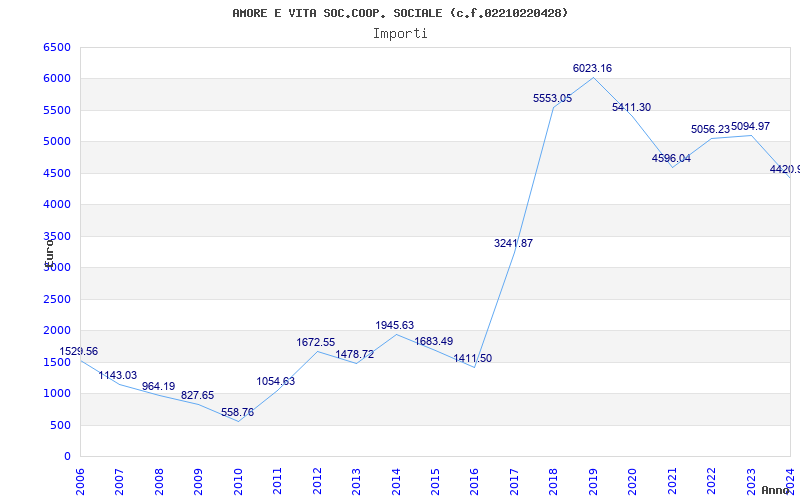Click the 1054.63 data label
This screenshot has height=500, width=800.
click(x=276, y=381)
